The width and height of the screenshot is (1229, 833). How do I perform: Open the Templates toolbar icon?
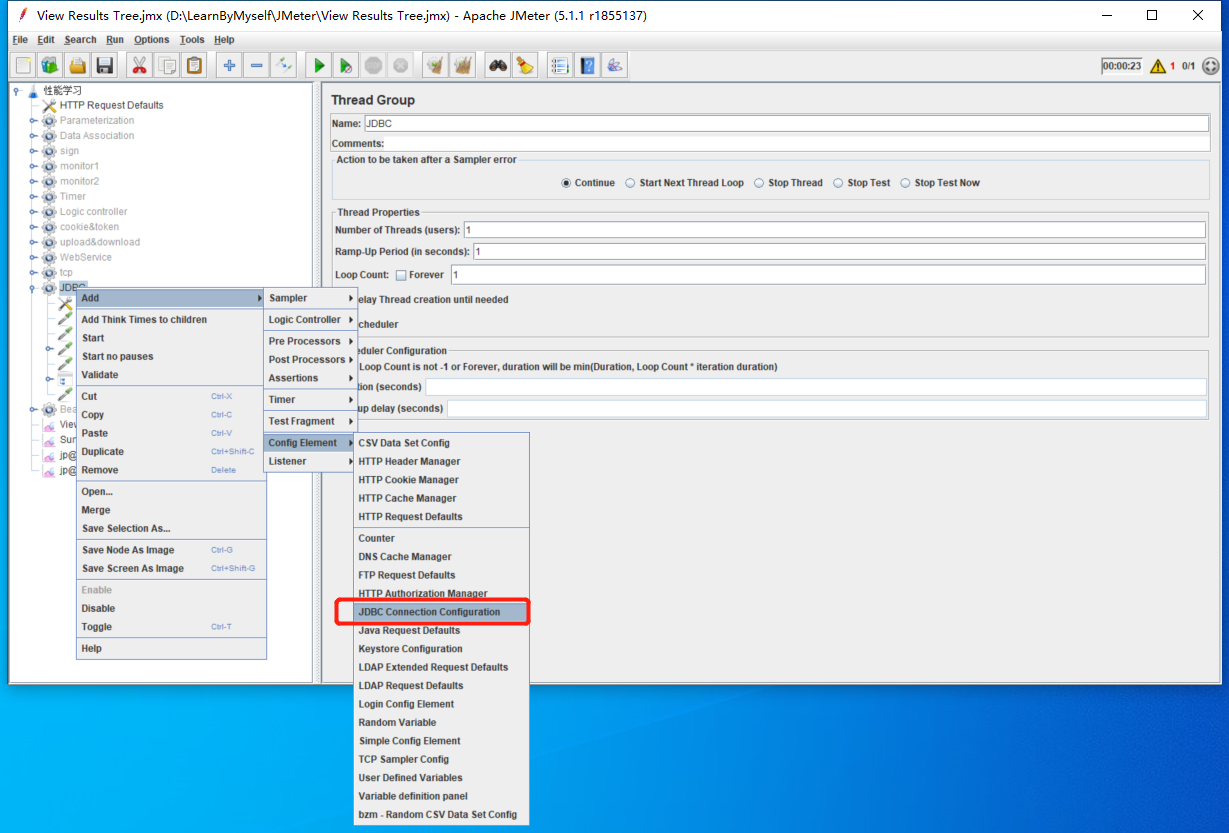[x=50, y=66]
